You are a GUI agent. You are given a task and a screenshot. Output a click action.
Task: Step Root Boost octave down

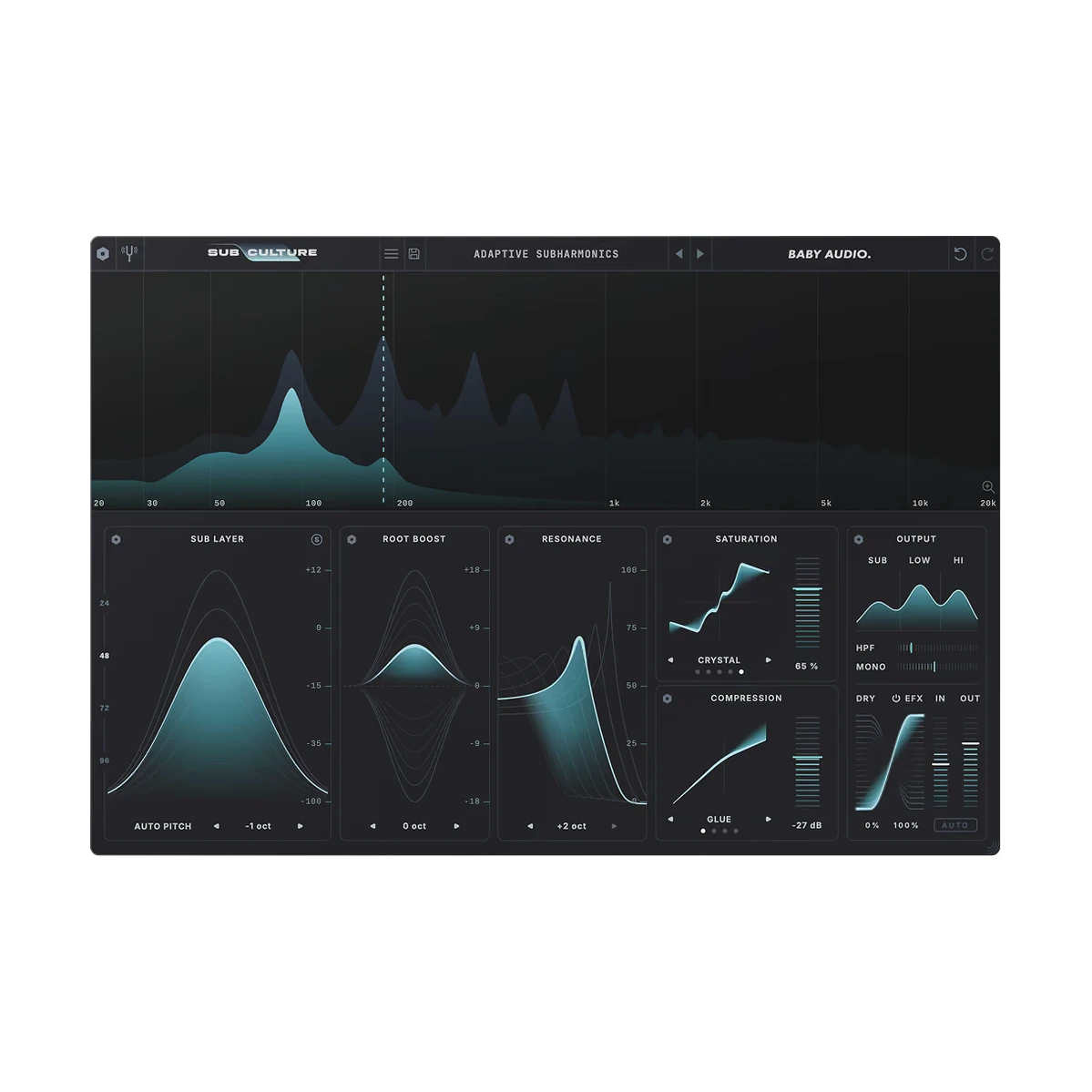373,826
